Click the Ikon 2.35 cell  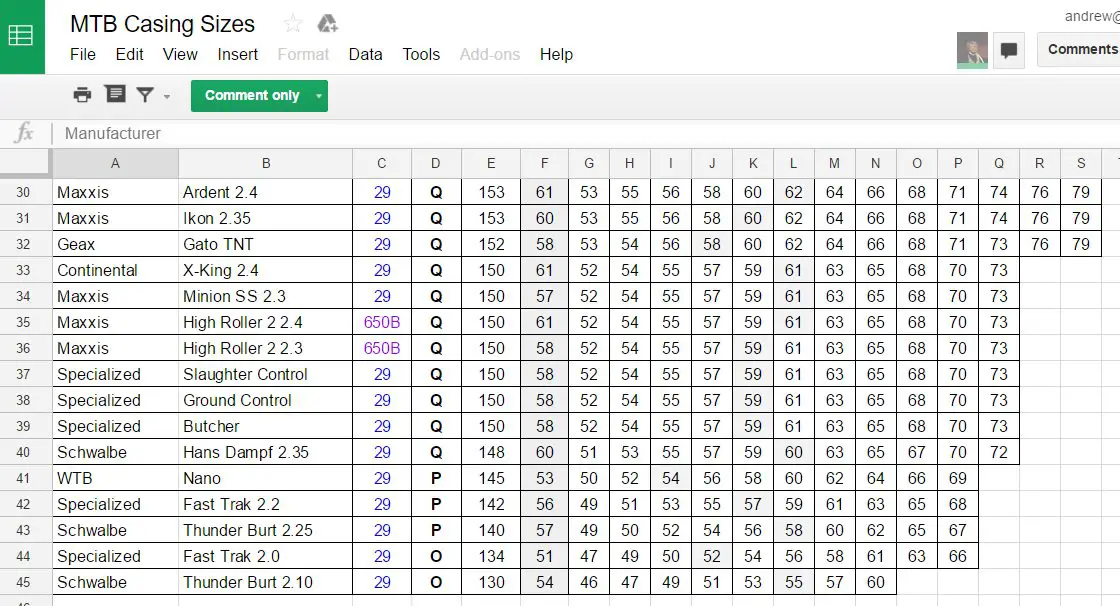click(266, 218)
